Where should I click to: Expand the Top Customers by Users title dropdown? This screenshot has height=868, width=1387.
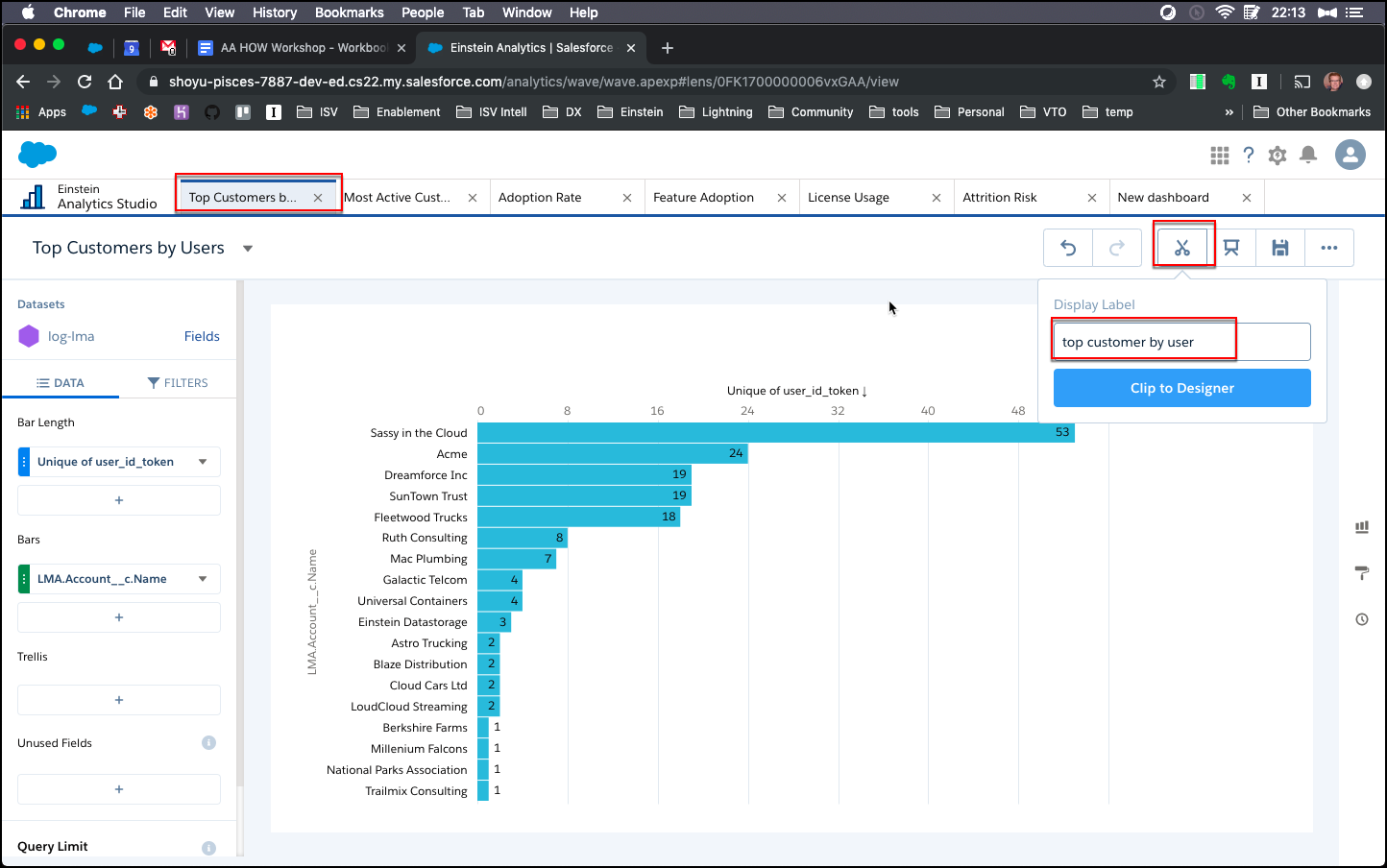click(x=248, y=249)
